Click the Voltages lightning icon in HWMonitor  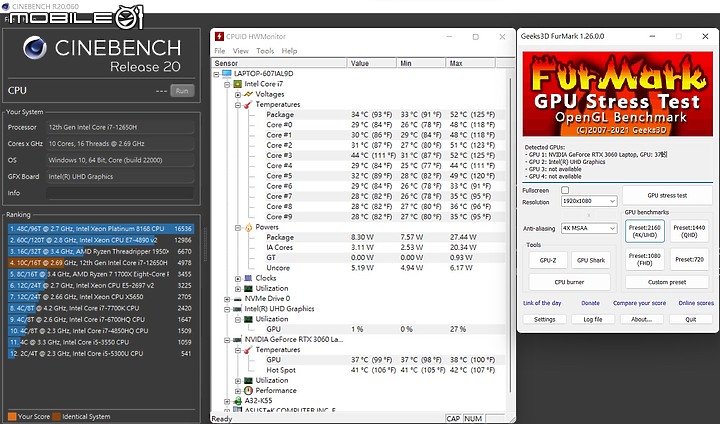[248, 94]
